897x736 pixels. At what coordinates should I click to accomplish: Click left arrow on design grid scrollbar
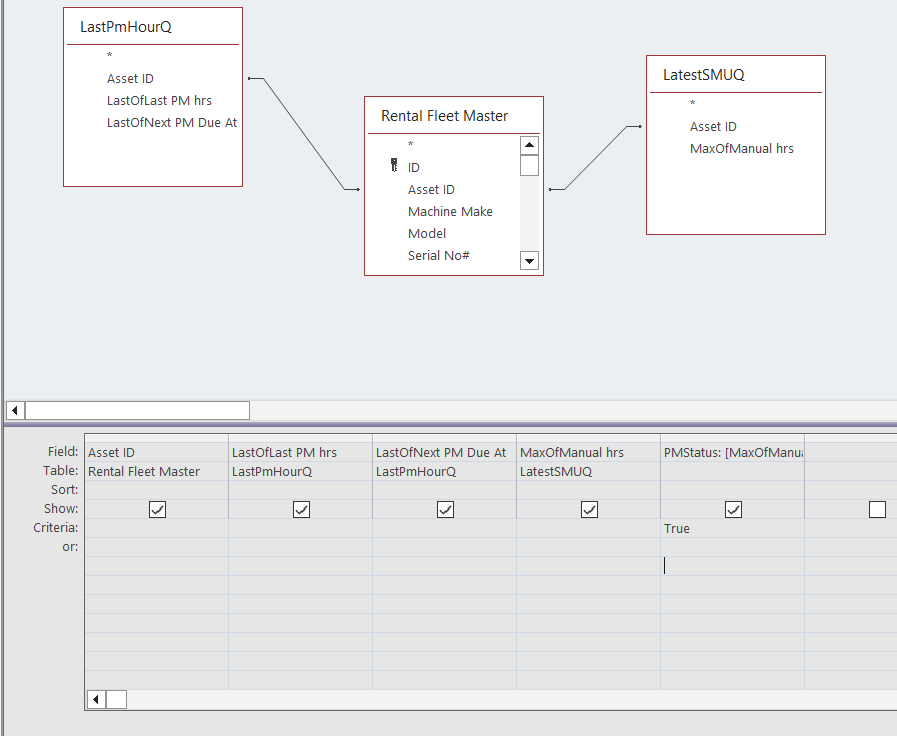(x=95, y=699)
